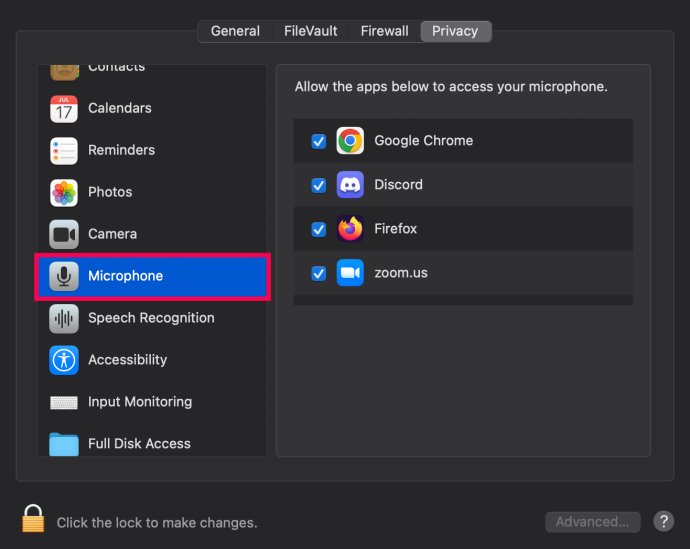Click the Reminders list icon

[x=64, y=150]
